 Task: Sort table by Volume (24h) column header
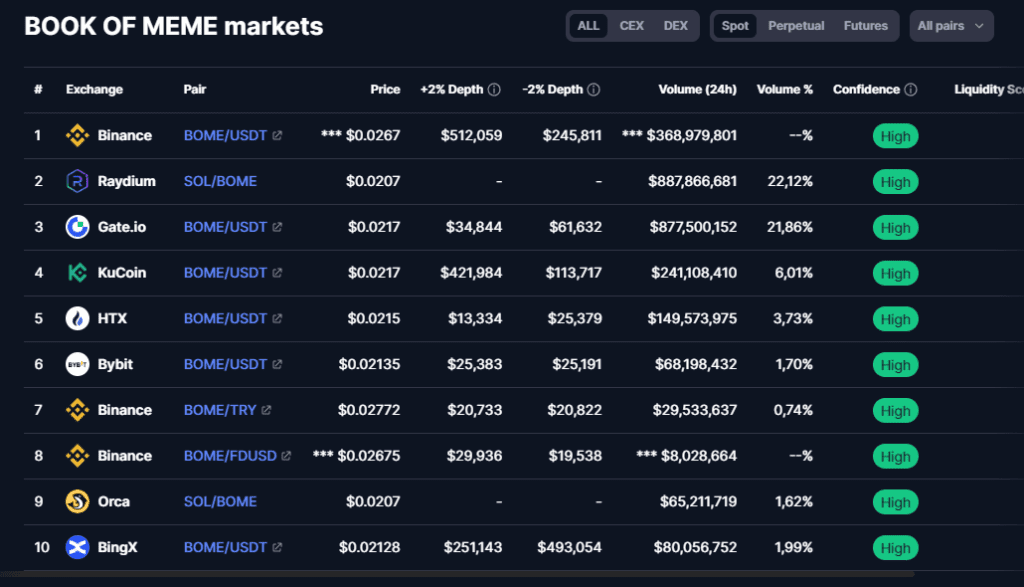(697, 90)
